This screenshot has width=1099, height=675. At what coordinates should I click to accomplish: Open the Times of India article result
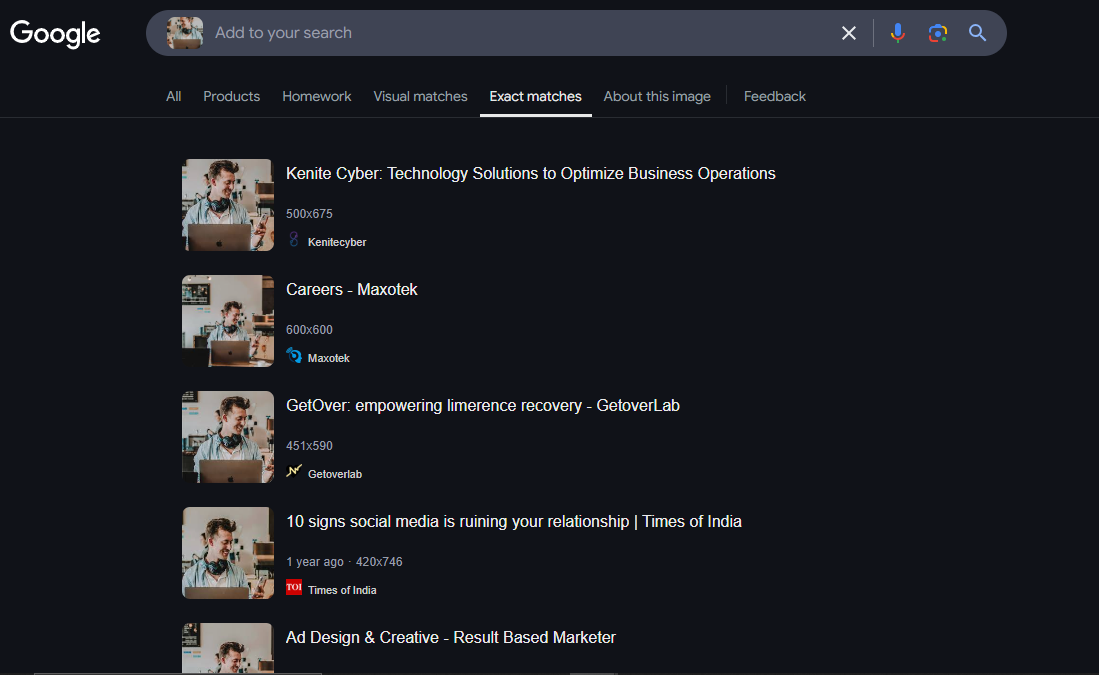[x=514, y=521]
